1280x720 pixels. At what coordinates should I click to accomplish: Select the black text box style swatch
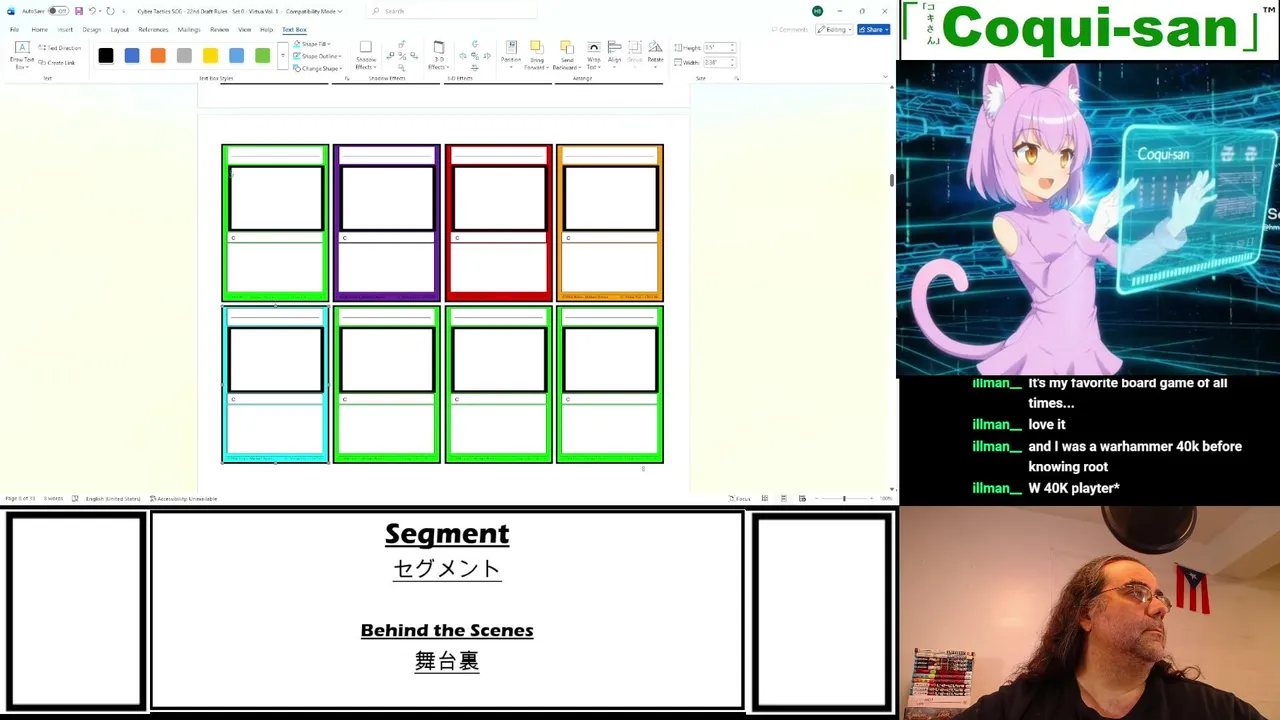pos(106,56)
